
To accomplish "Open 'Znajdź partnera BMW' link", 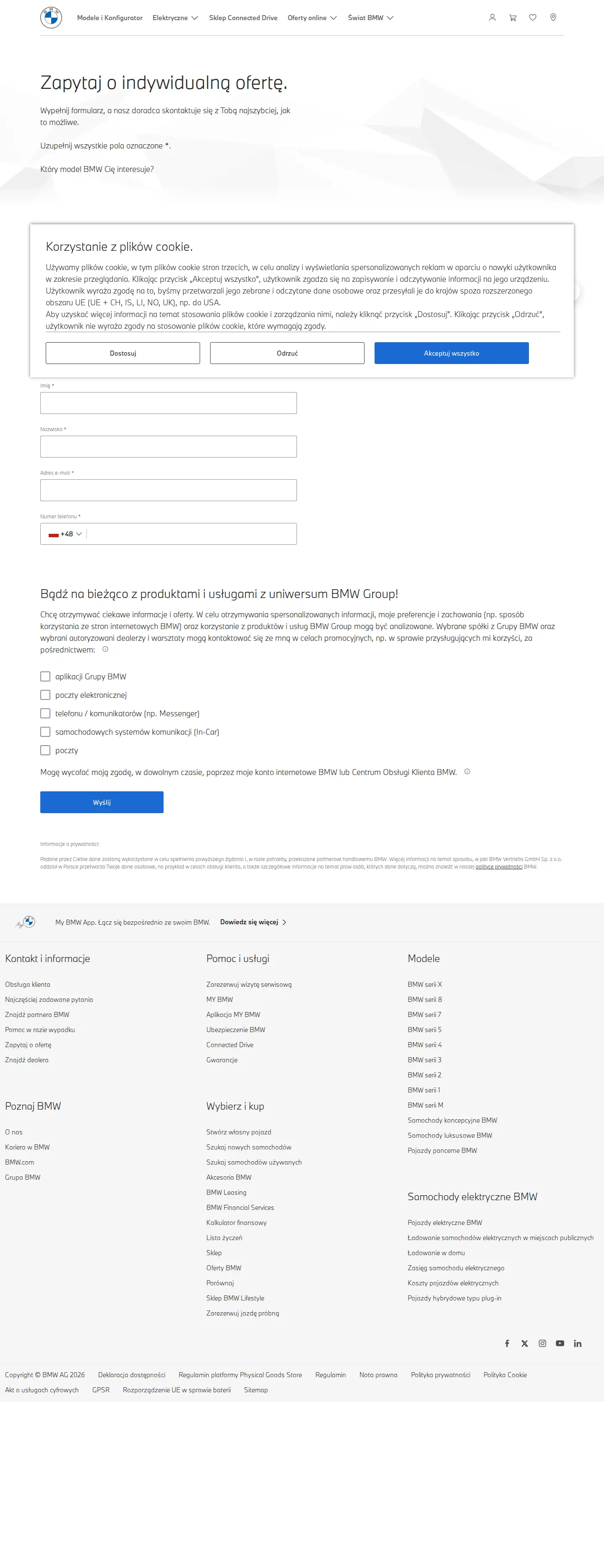I will tap(37, 1015).
